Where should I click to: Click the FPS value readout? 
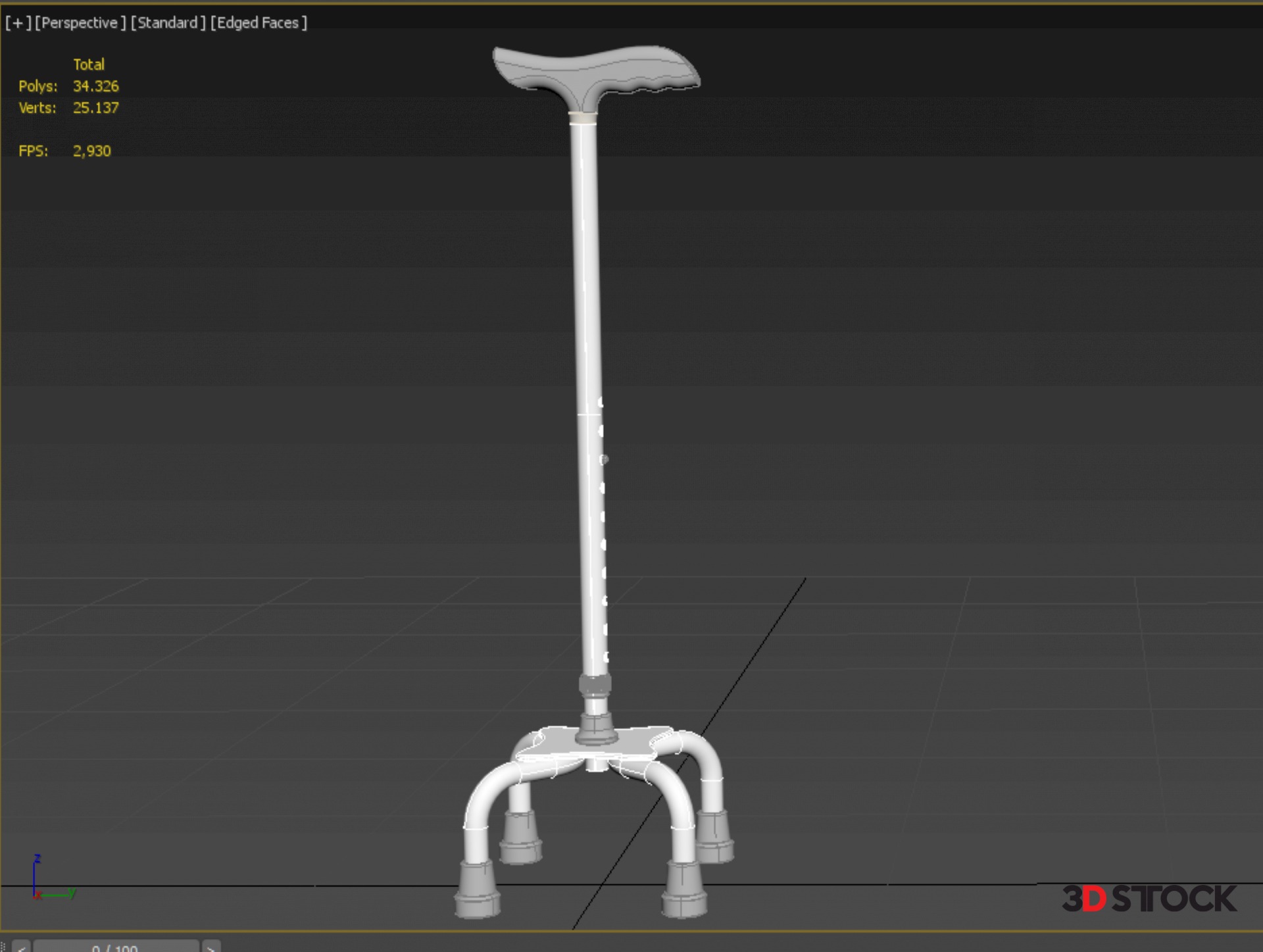91,151
